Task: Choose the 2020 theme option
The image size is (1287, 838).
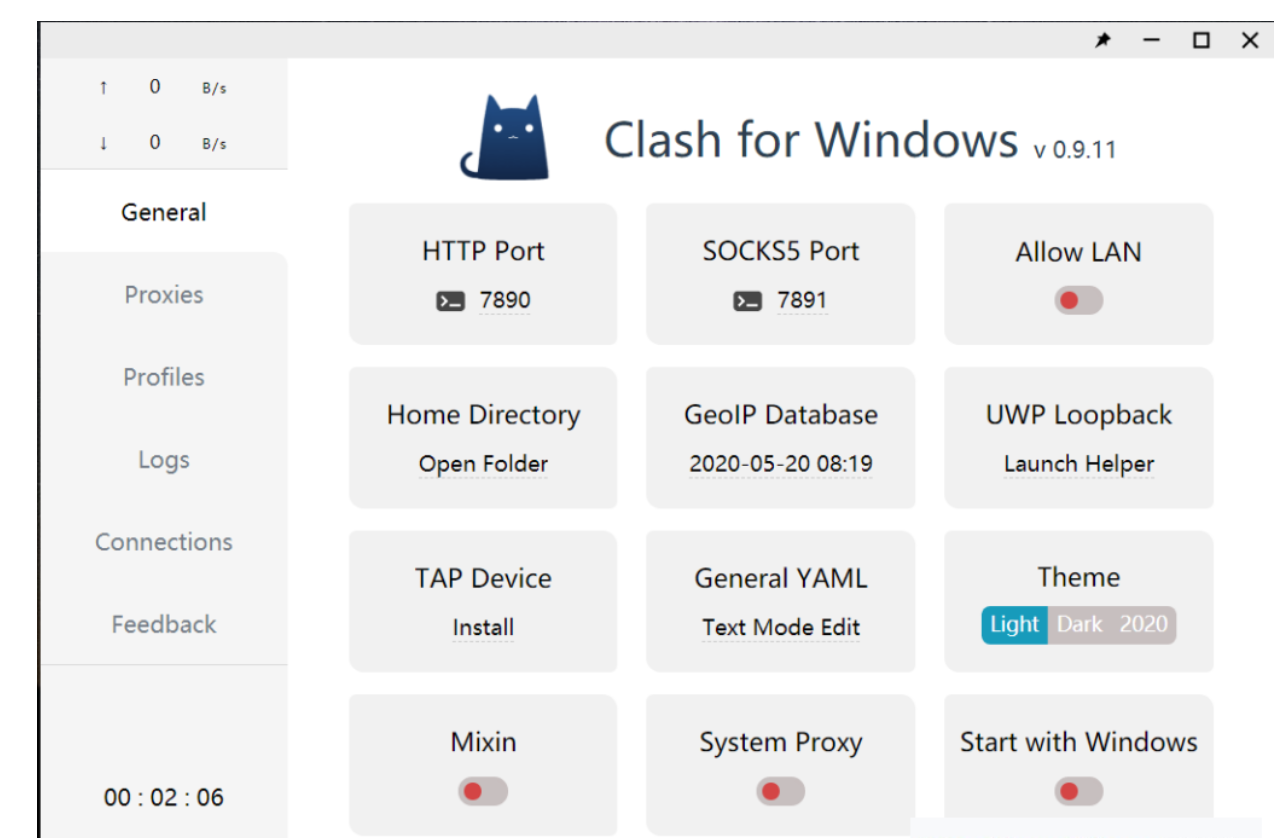Action: (x=1144, y=625)
